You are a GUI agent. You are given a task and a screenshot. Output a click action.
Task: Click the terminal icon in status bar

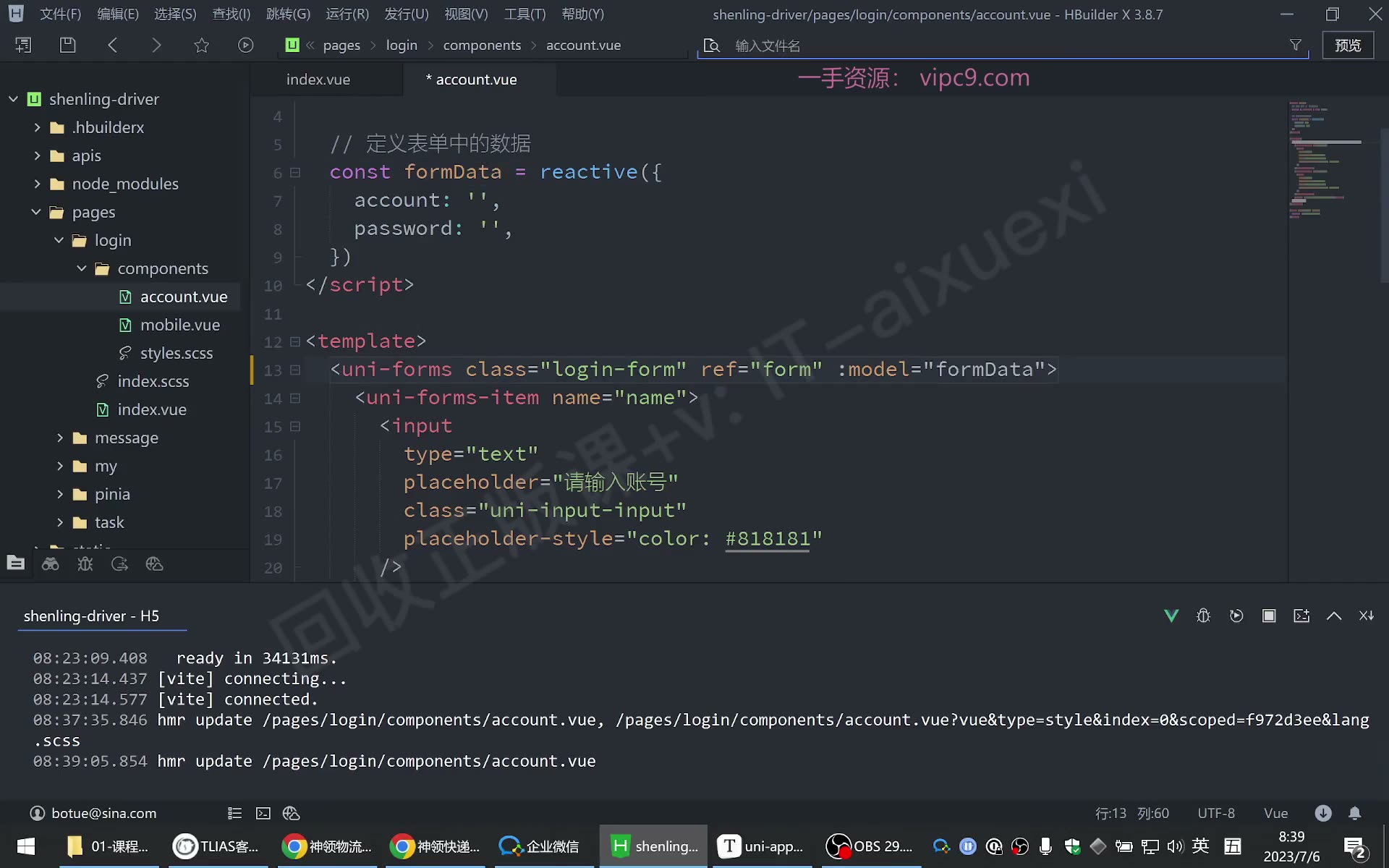[263, 813]
